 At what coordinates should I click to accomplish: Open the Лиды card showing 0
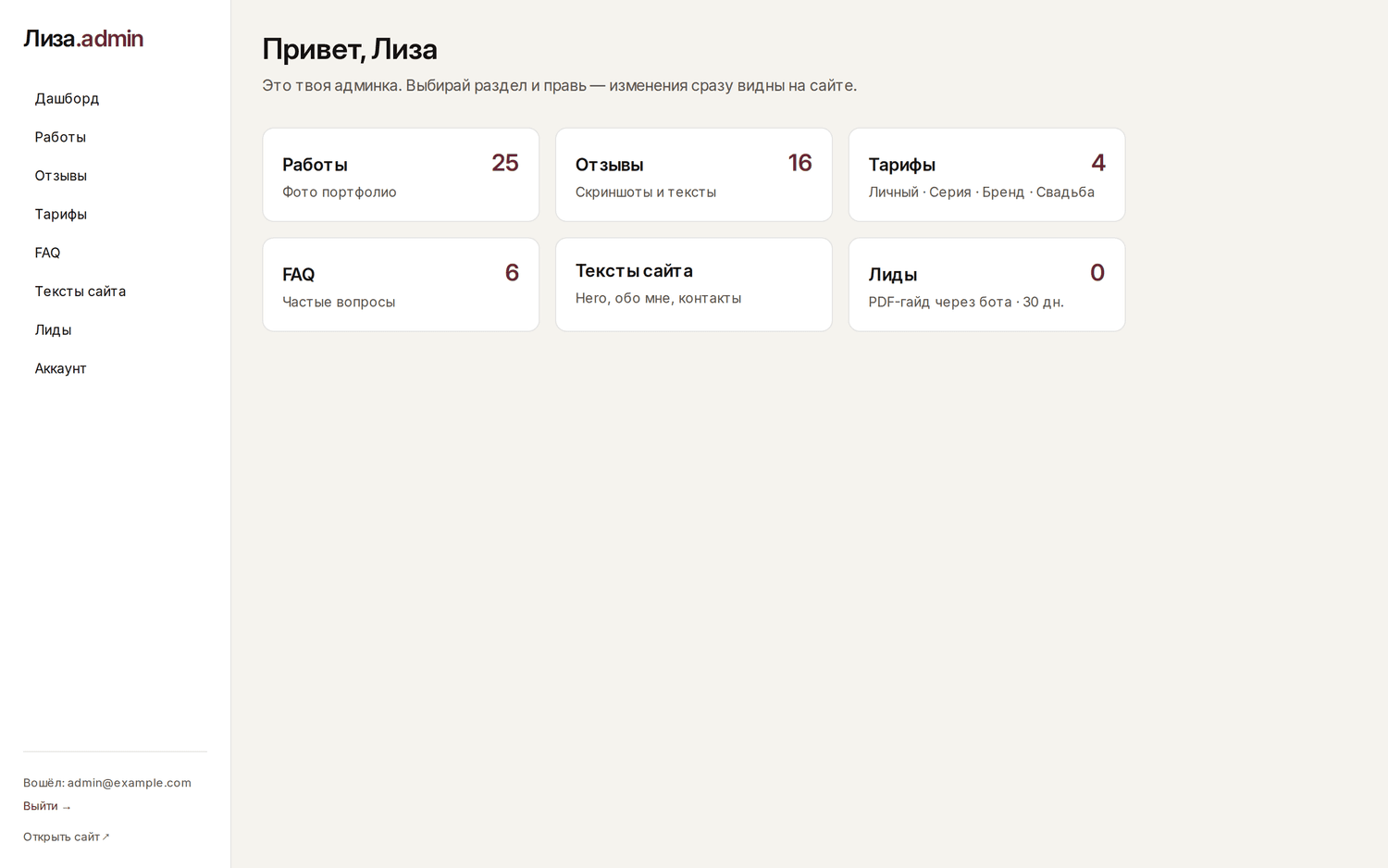[986, 285]
